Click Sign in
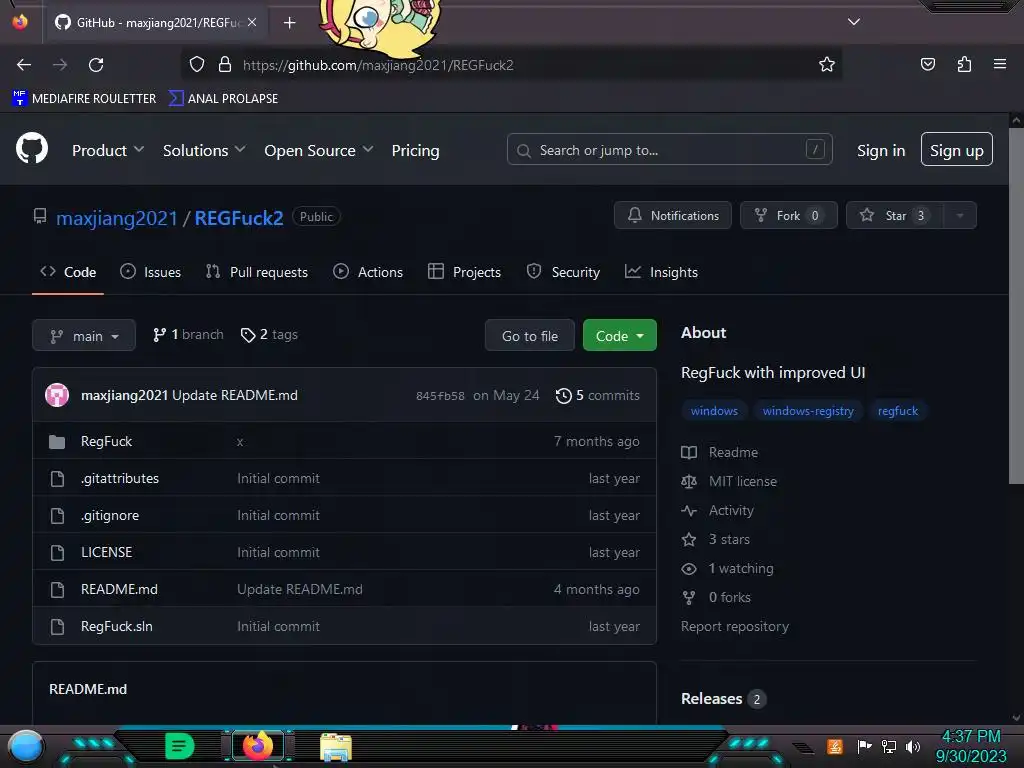This screenshot has width=1024, height=768. click(x=881, y=150)
